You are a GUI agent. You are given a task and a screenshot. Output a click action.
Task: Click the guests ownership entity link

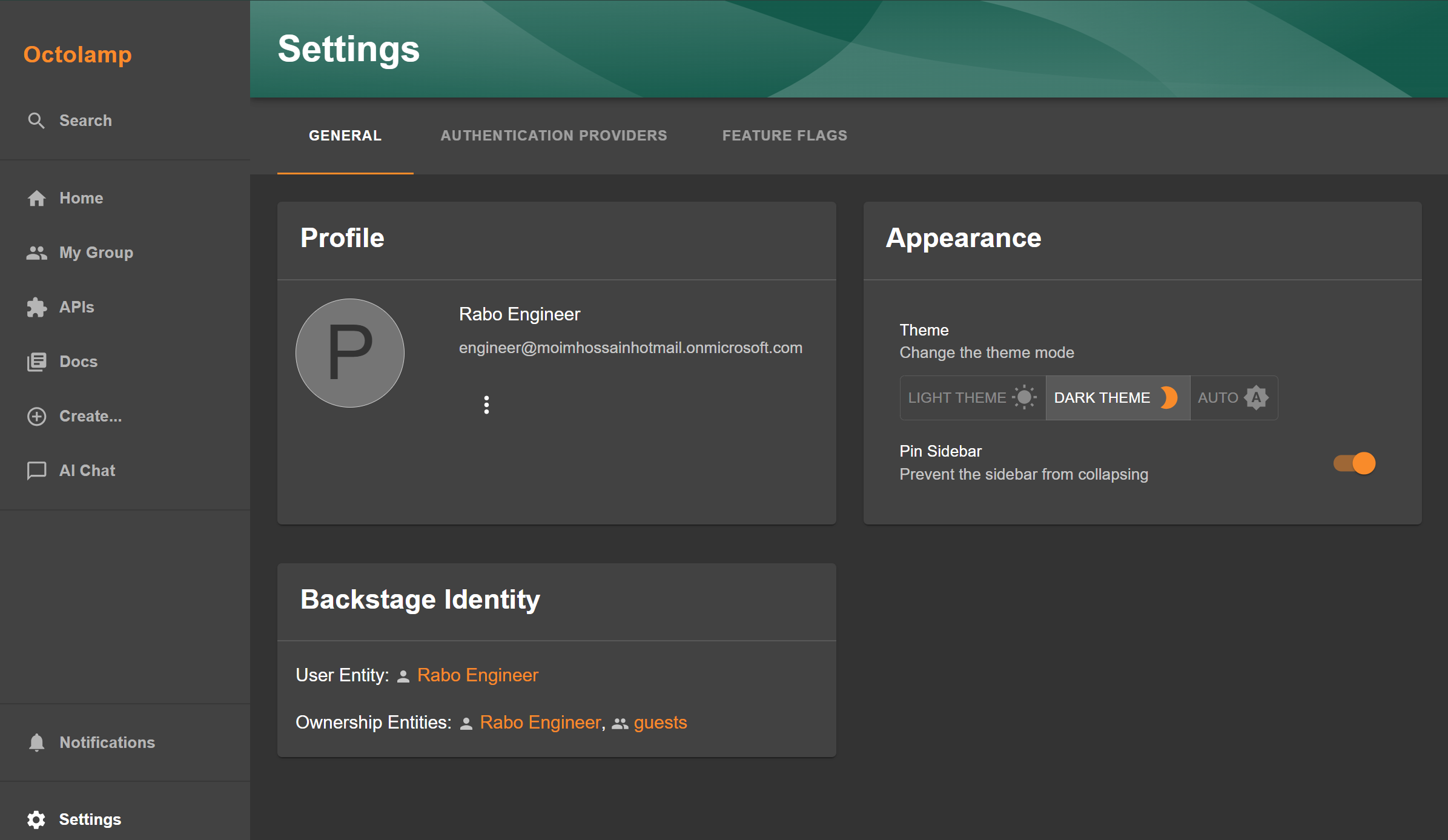click(660, 723)
